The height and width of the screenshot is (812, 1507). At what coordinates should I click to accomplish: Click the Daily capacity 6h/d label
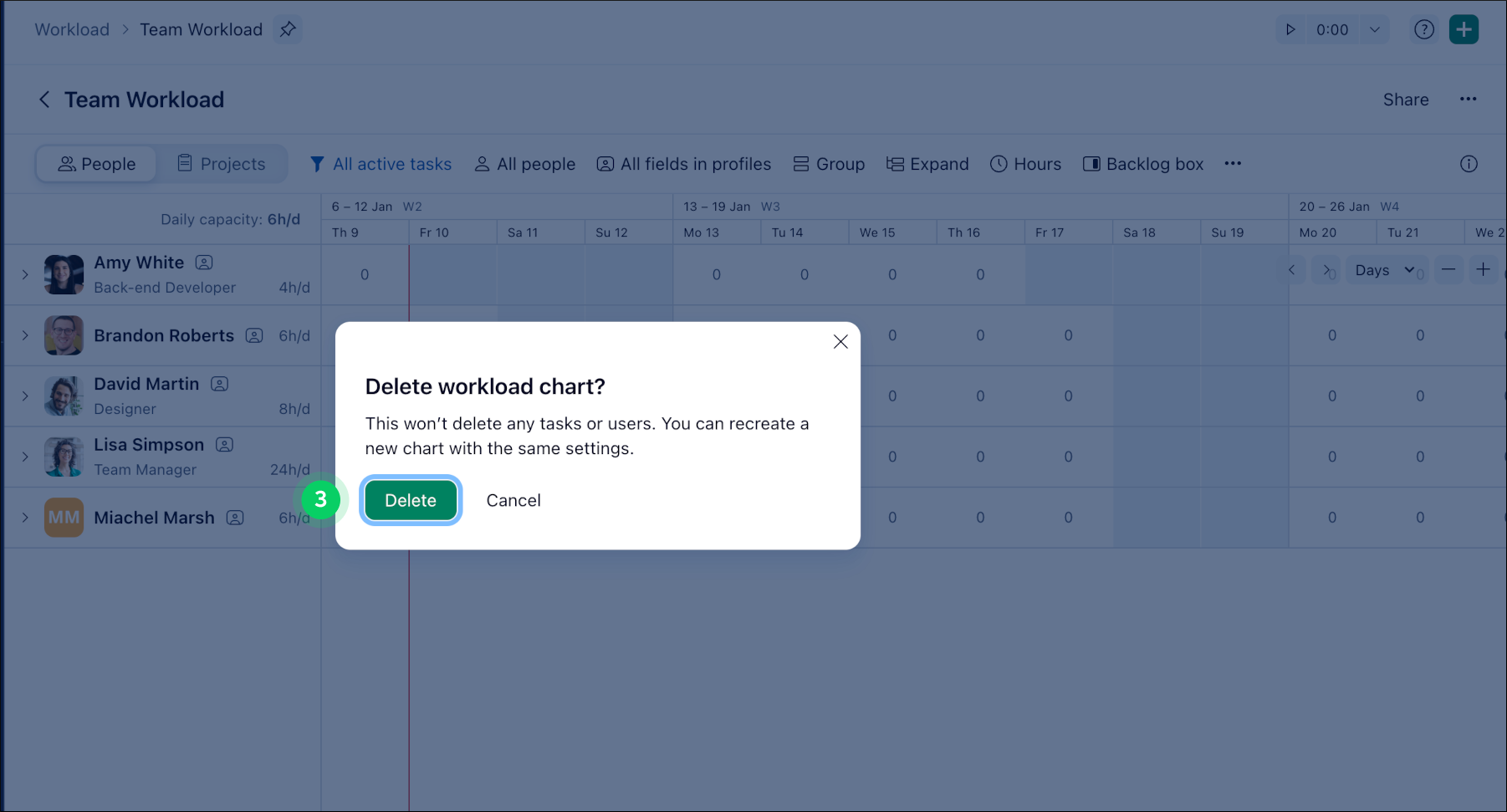point(230,219)
